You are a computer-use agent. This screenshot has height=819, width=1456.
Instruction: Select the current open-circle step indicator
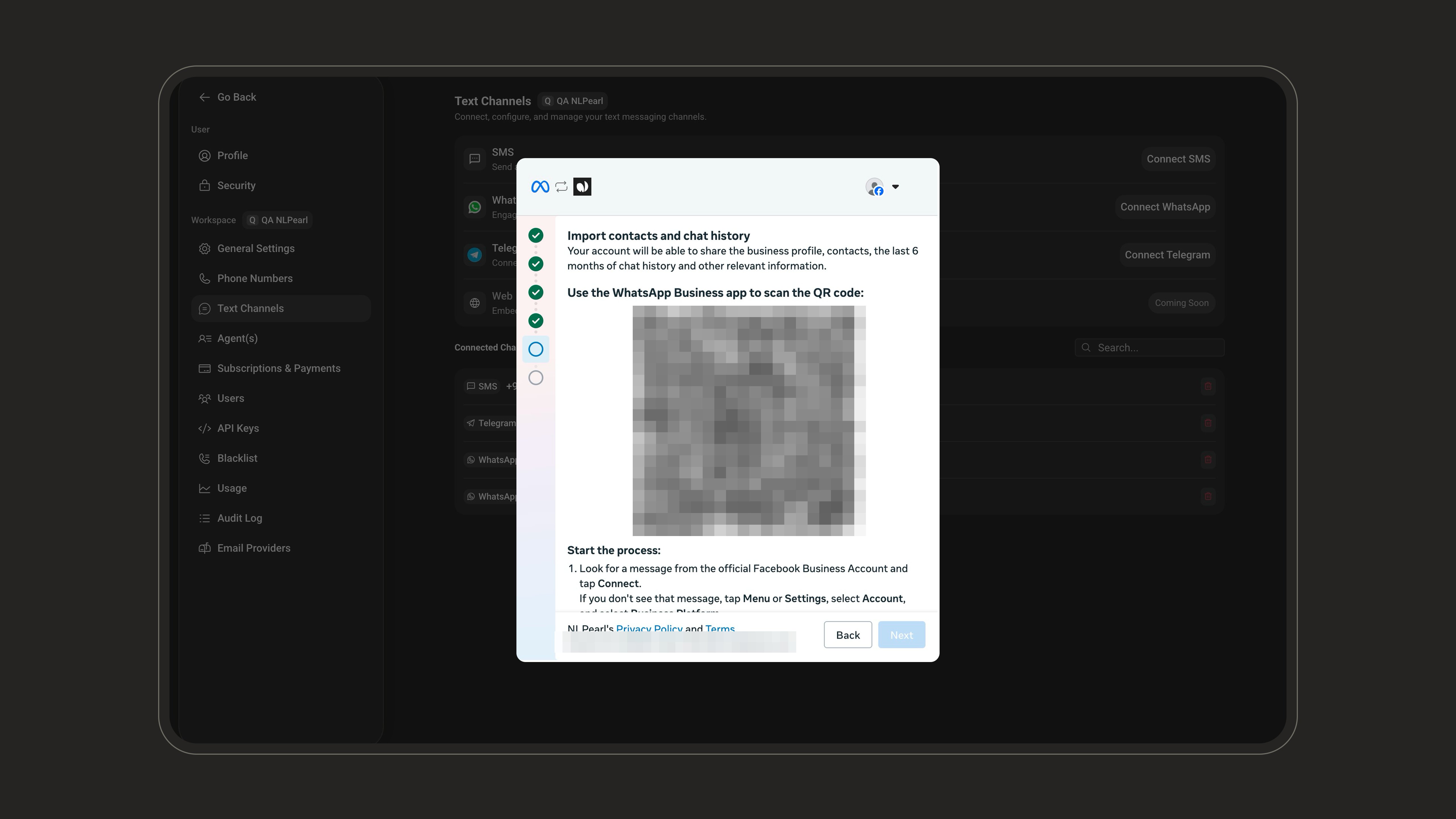pyautogui.click(x=535, y=349)
